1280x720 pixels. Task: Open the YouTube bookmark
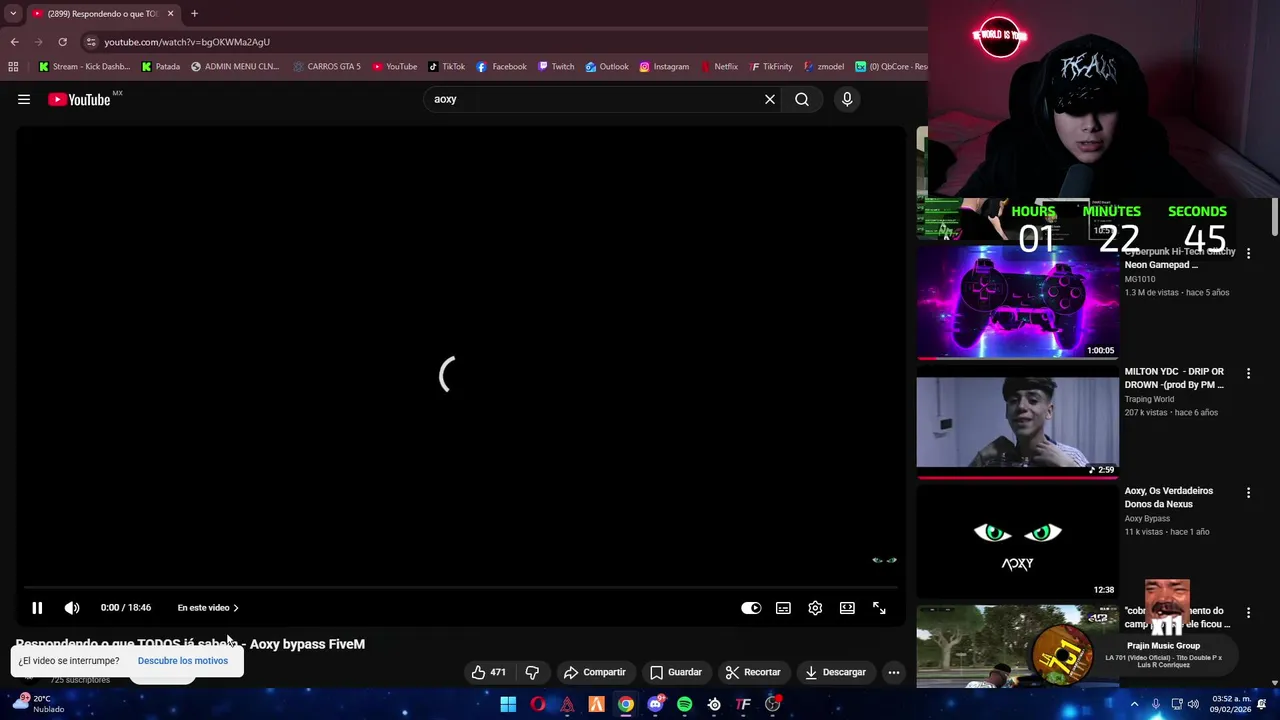click(395, 67)
